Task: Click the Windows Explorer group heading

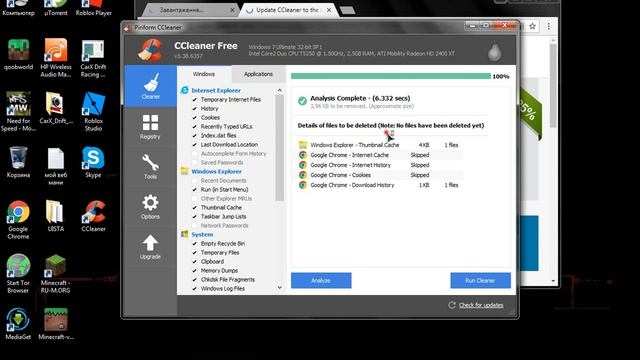Action: [216, 171]
